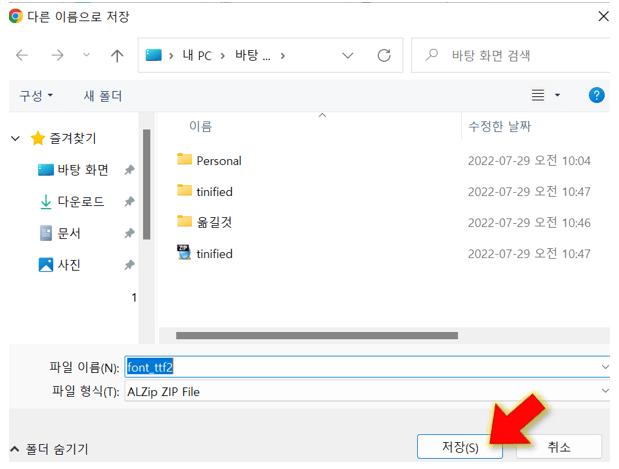Open 다운로드 in the sidebar
The width and height of the screenshot is (619, 469).
(81, 201)
